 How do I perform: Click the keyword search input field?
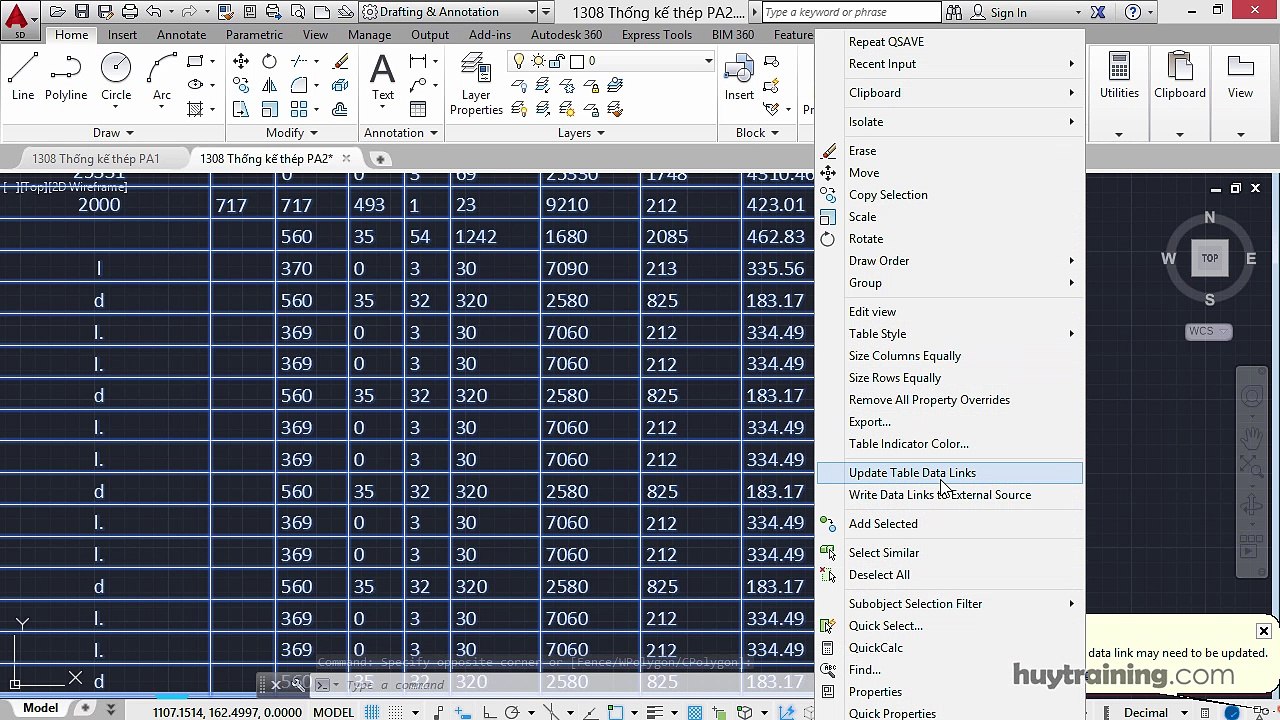tap(851, 12)
